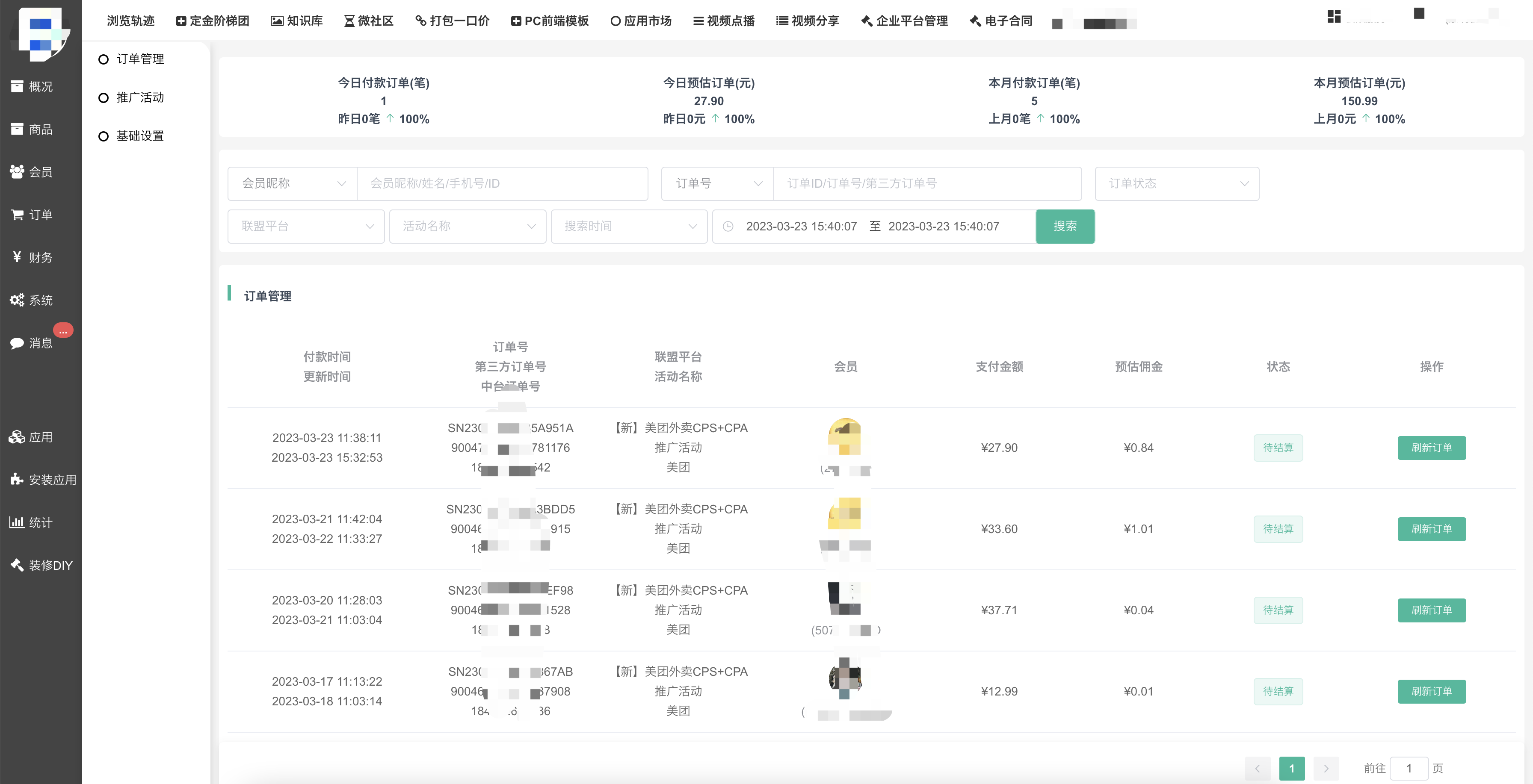
Task: Click the green 搜索 button
Action: pyautogui.click(x=1065, y=227)
